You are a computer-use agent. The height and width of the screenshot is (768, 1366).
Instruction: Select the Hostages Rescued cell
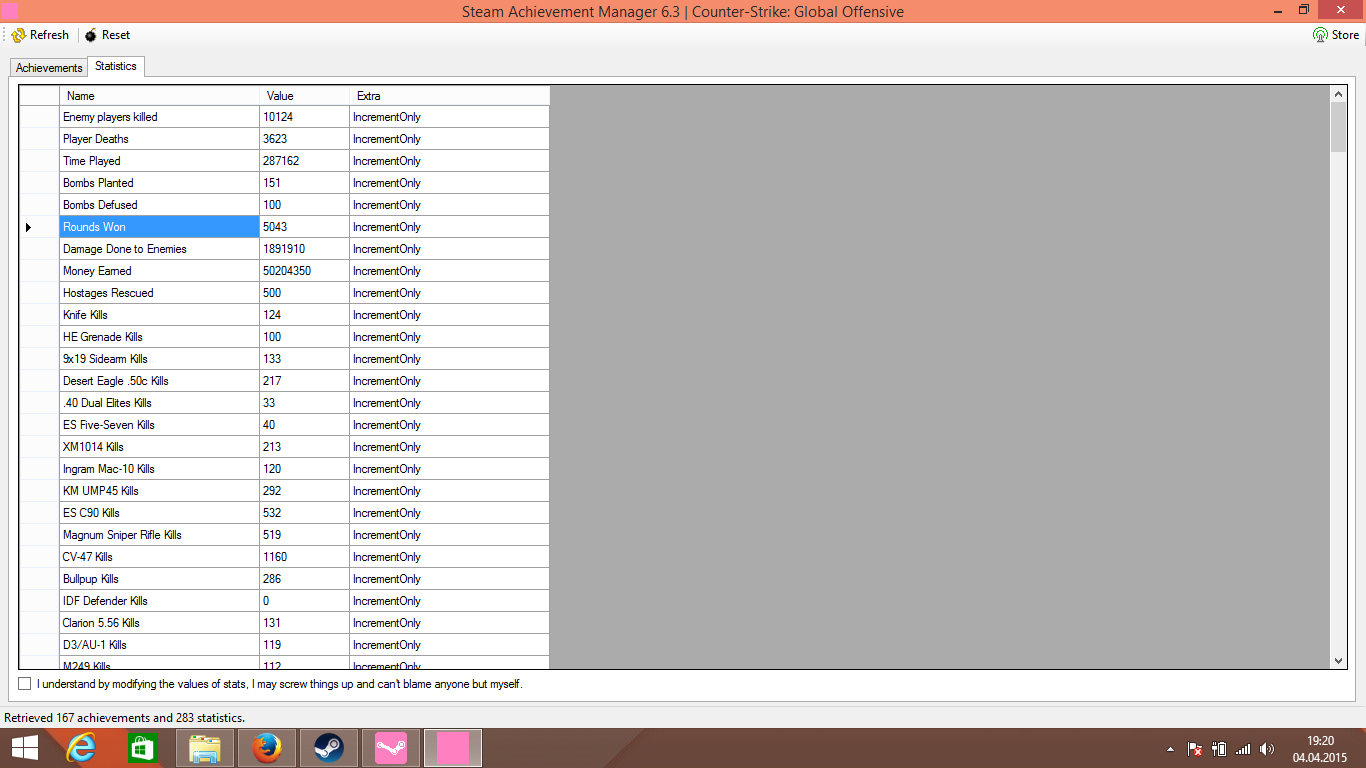[160, 293]
